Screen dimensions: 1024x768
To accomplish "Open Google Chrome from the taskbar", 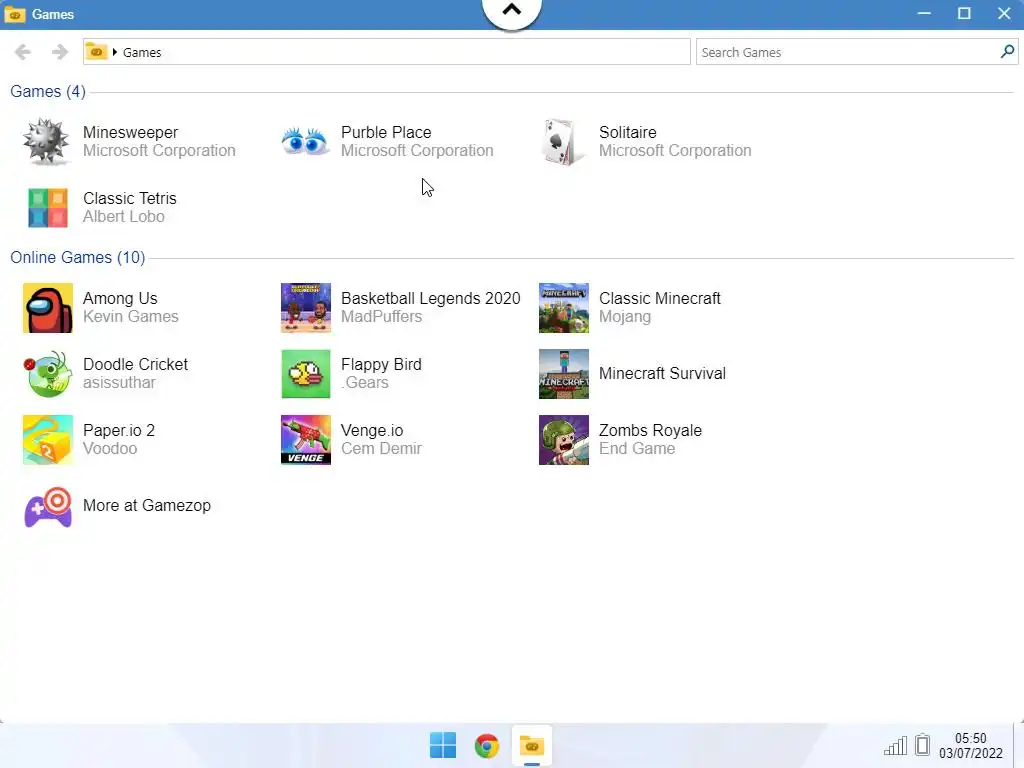I will click(487, 746).
